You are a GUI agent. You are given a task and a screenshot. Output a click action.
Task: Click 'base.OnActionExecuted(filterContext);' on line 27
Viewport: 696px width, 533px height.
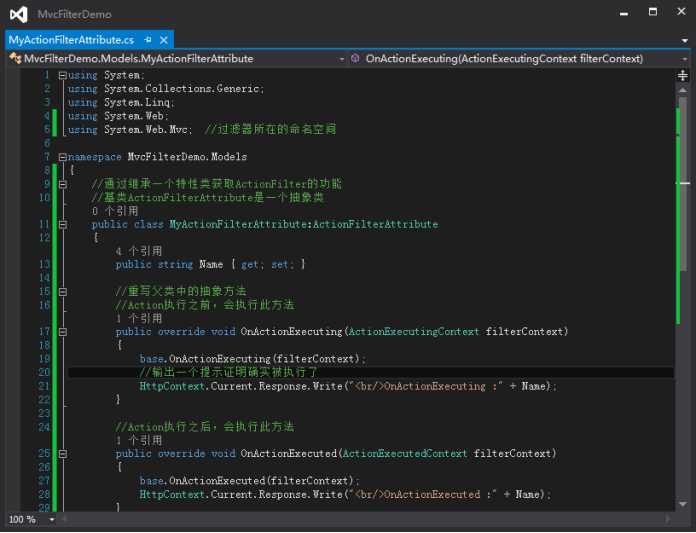(x=249, y=481)
